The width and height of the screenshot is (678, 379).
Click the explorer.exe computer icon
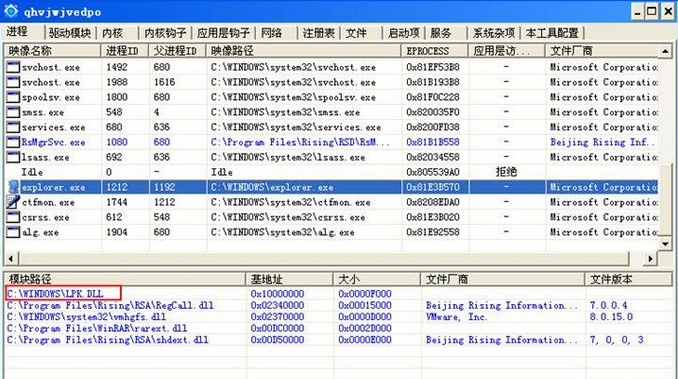click(13, 187)
